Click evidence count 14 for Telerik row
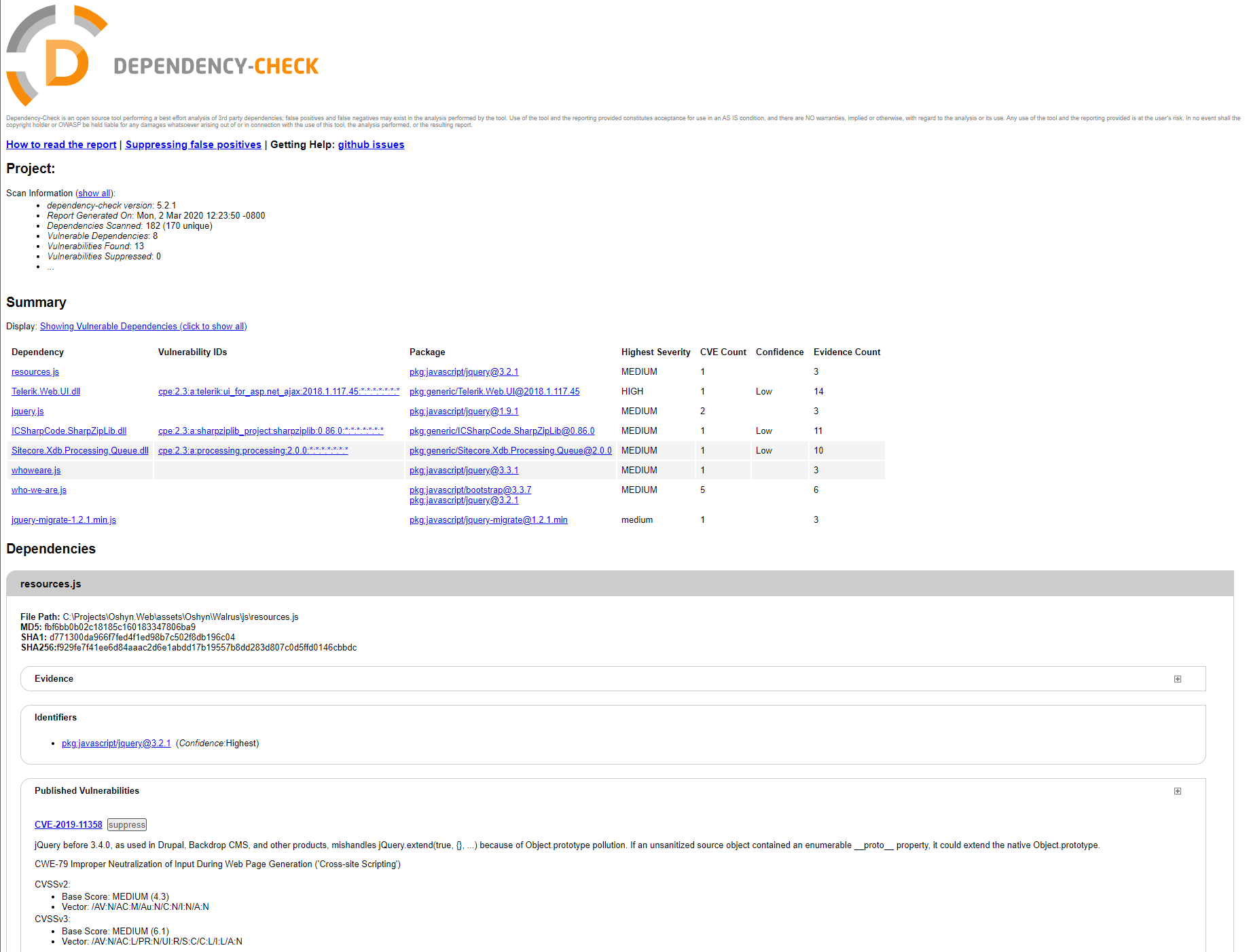 [818, 392]
